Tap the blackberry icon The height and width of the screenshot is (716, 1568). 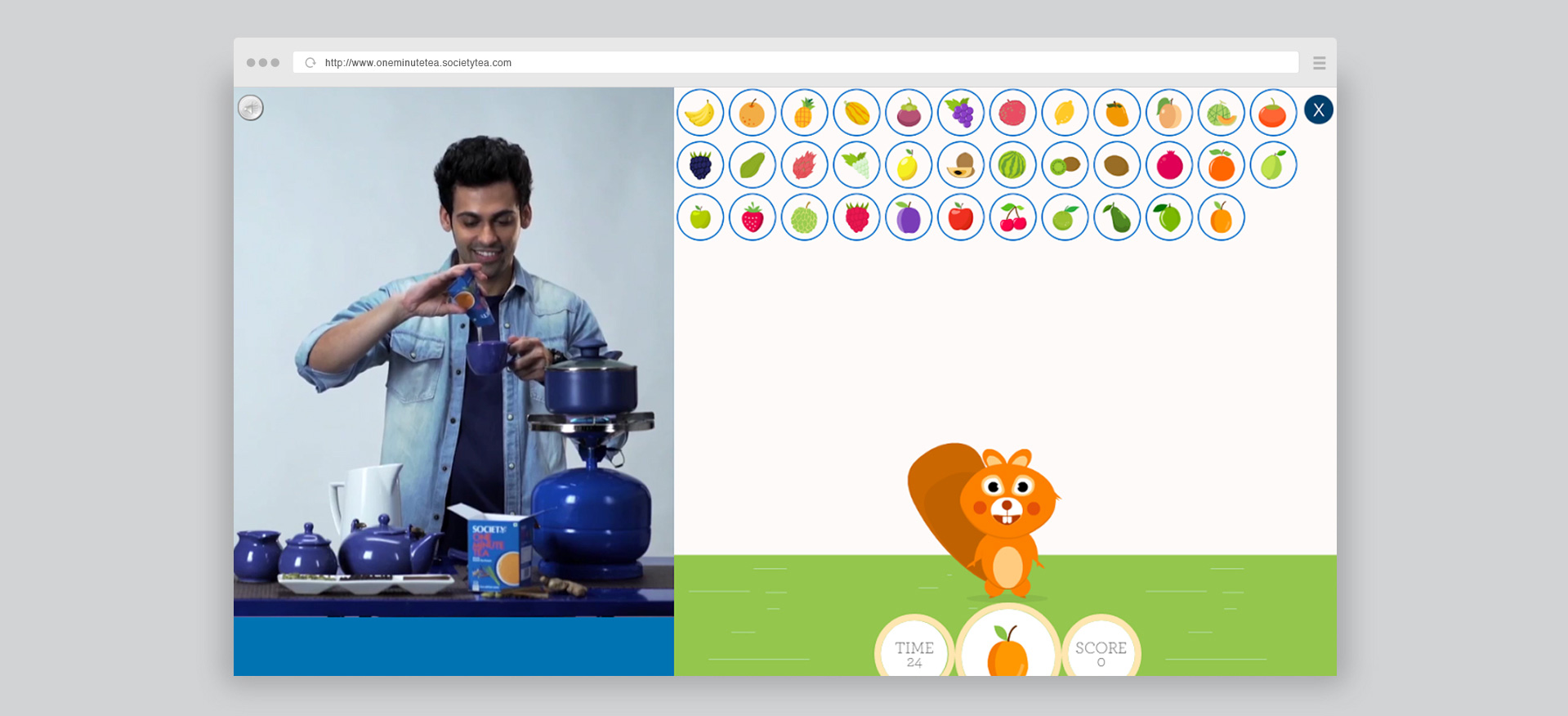click(700, 165)
